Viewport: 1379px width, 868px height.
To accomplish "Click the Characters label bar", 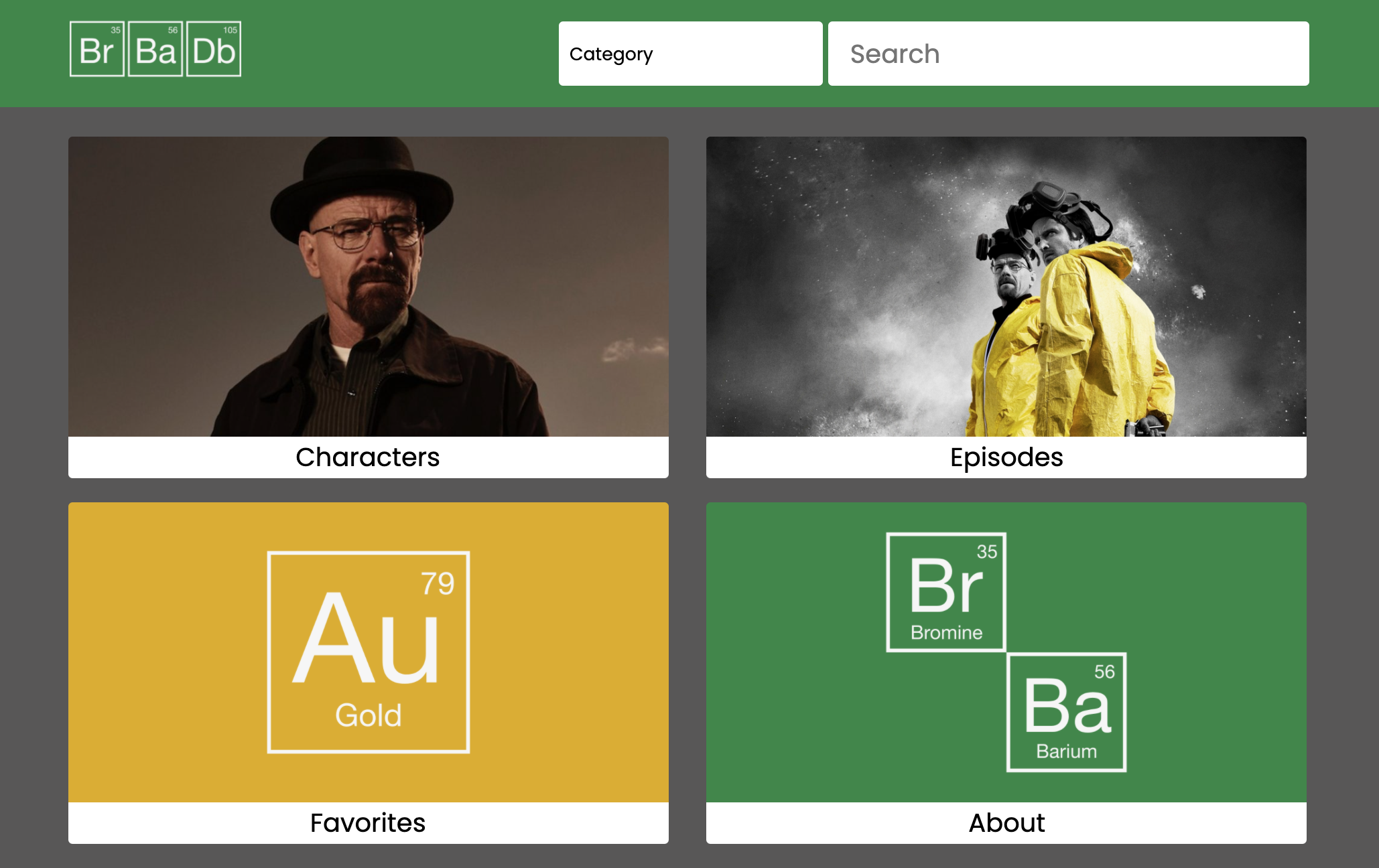I will [368, 457].
